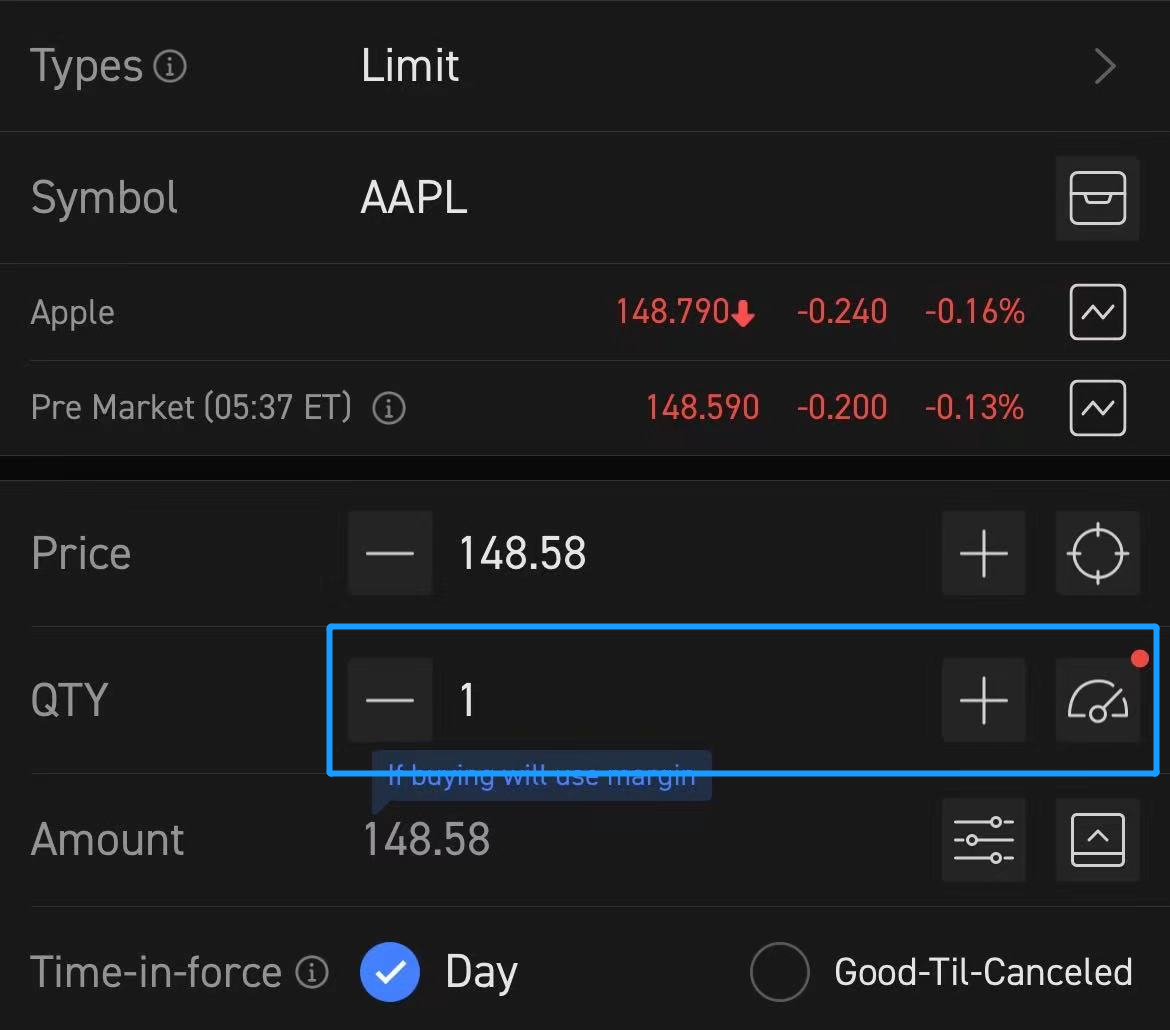Image resolution: width=1170 pixels, height=1030 pixels.
Task: Open the amount adjustment sliders icon
Action: [x=983, y=839]
